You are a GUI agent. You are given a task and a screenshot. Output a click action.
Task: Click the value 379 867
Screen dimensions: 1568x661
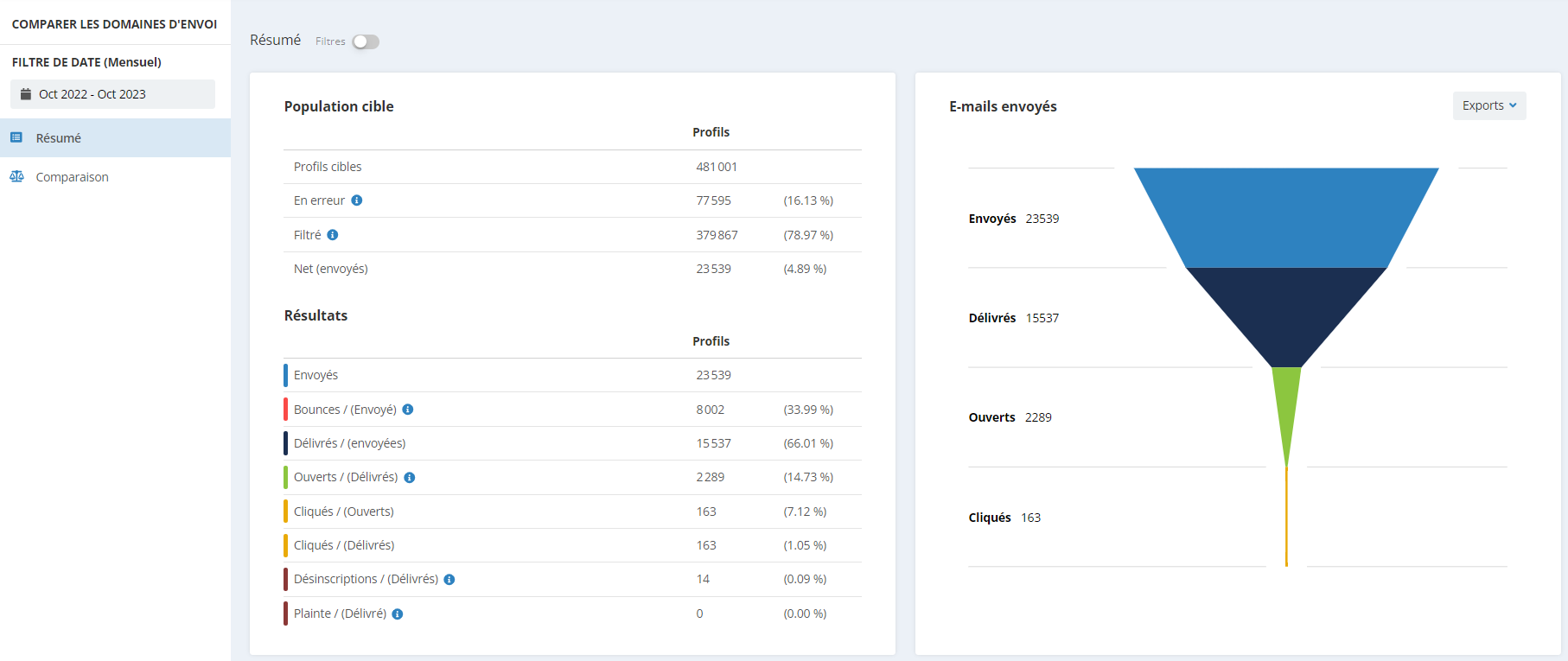point(717,235)
